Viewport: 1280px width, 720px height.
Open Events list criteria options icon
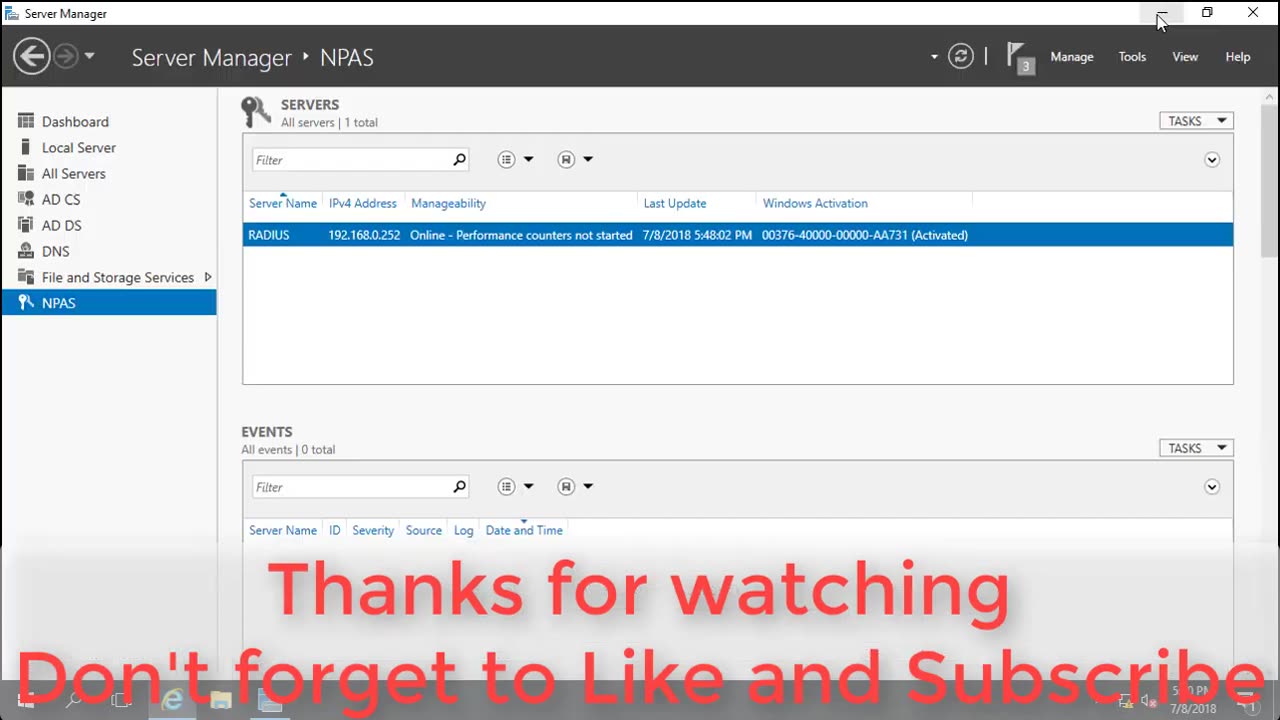[506, 487]
